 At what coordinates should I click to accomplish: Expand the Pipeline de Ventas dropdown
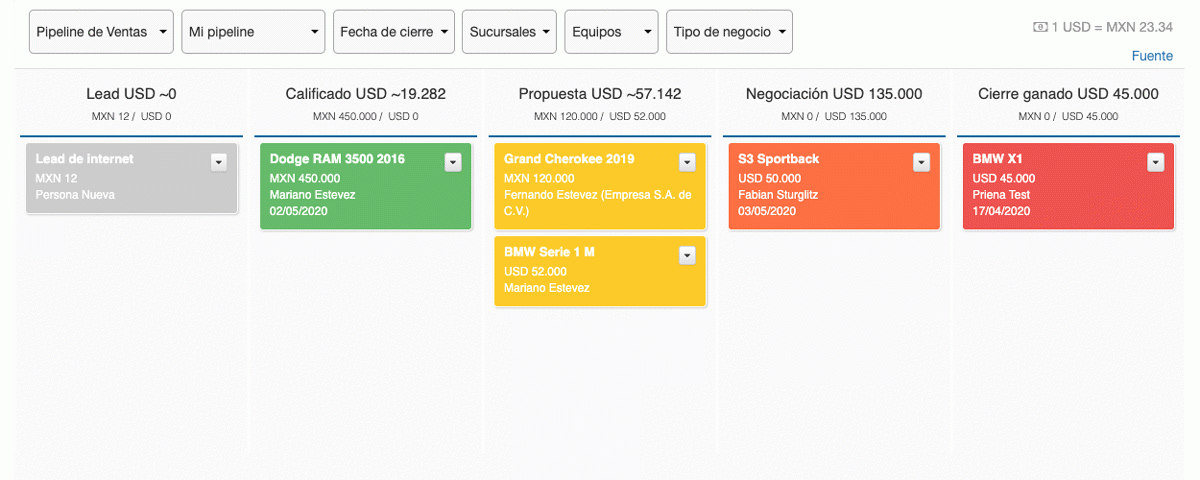pos(101,32)
